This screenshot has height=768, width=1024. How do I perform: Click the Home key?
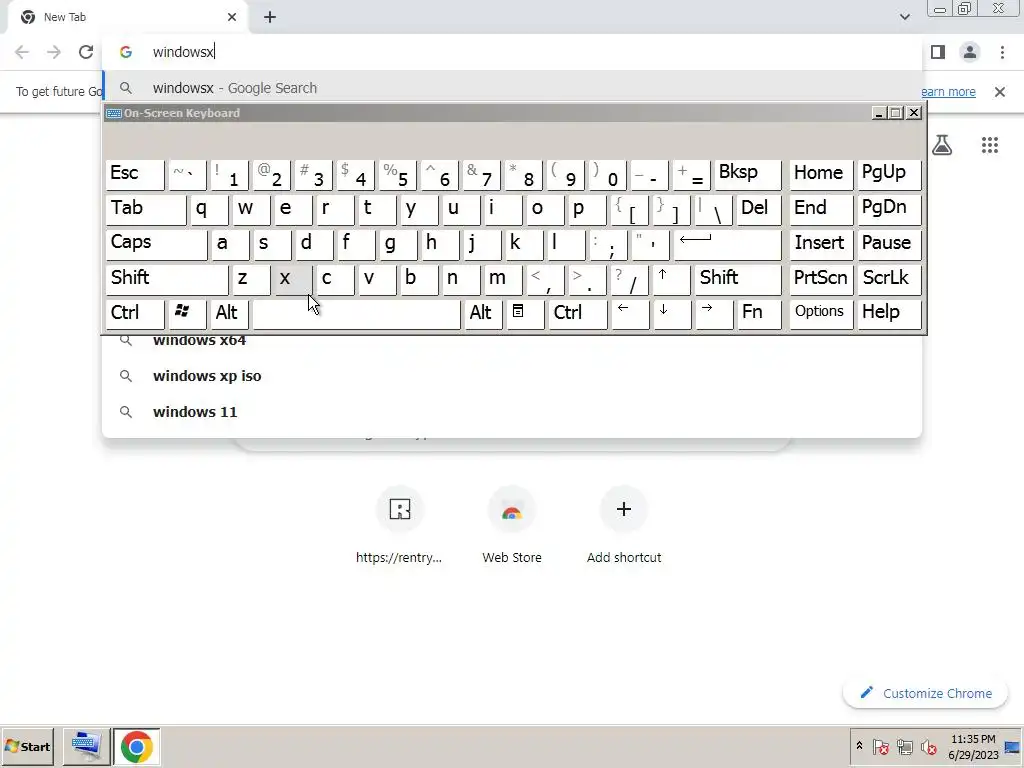coord(821,175)
